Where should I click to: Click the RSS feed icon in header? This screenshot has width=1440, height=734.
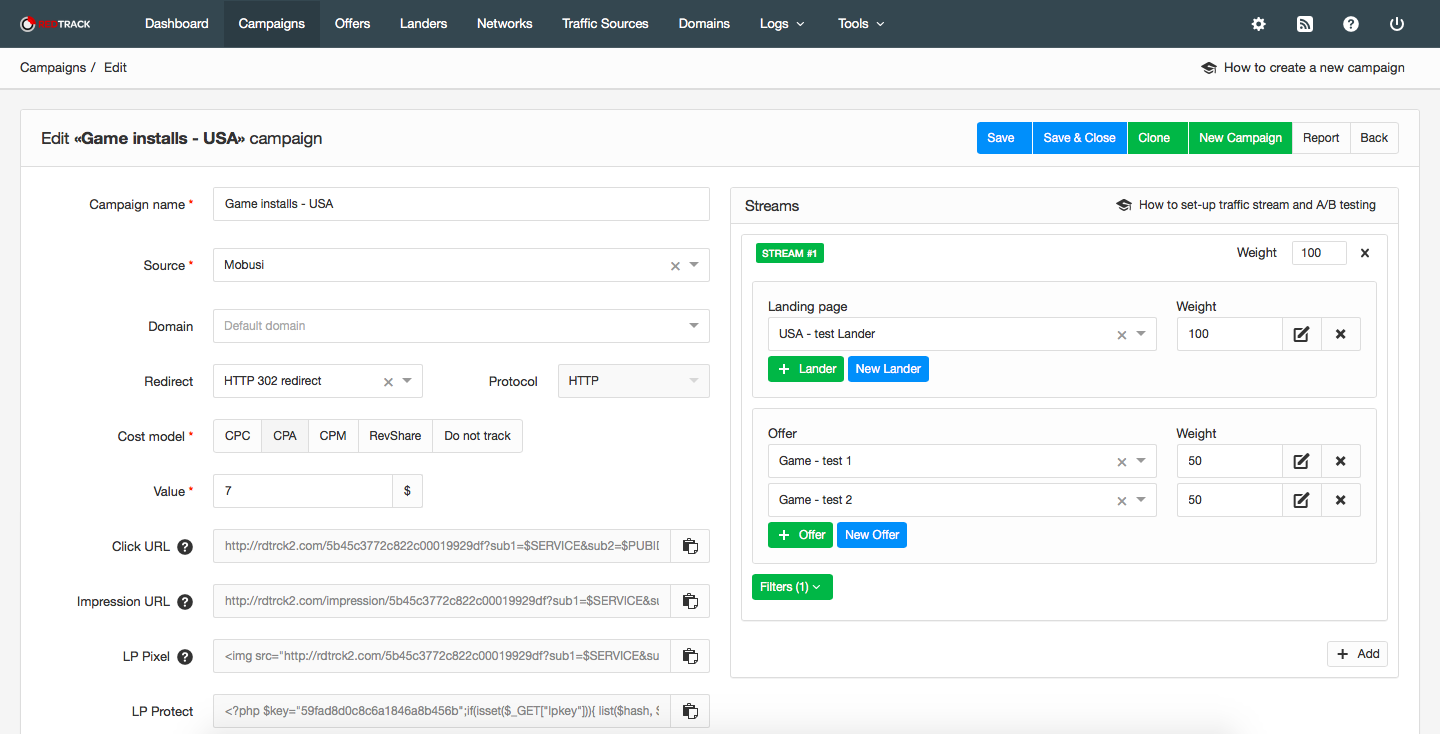click(1305, 24)
